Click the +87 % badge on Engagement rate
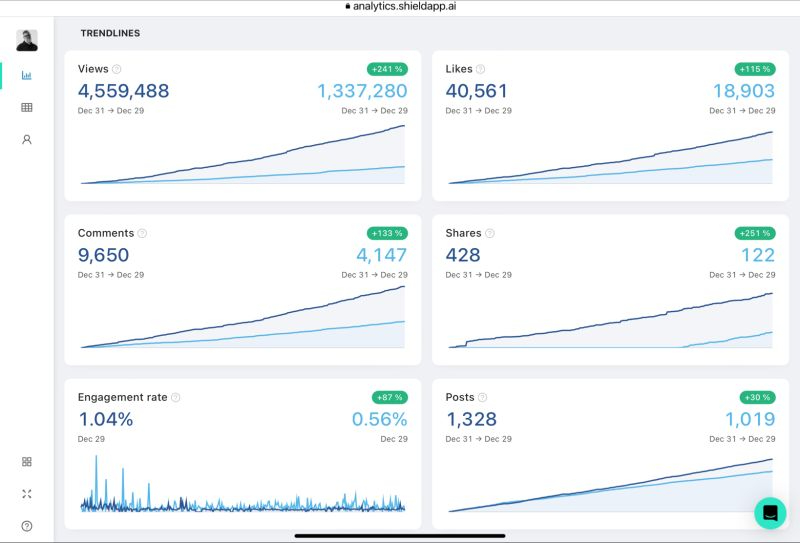Image resolution: width=800 pixels, height=543 pixels. 390,398
